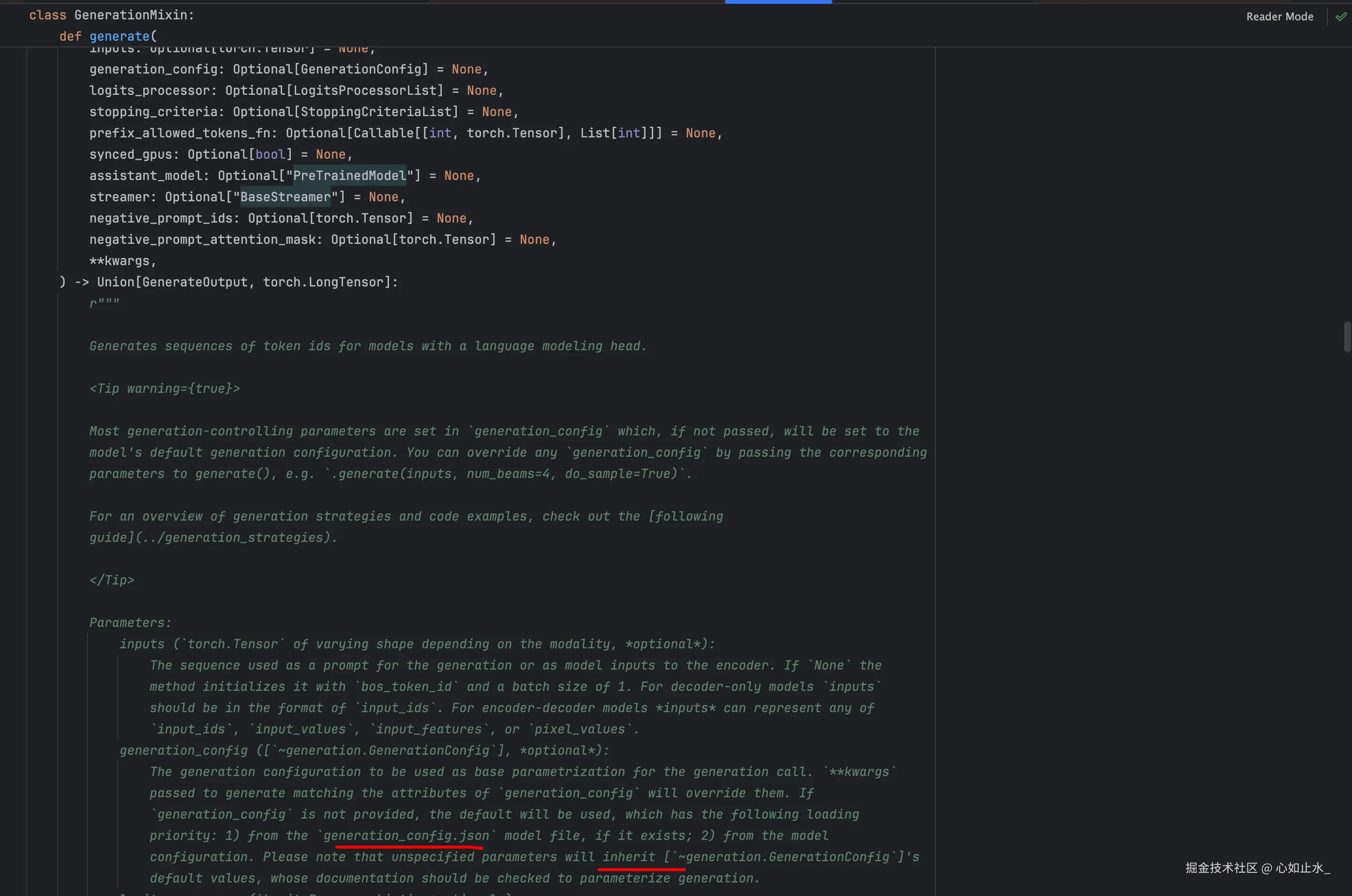
Task: Click the vertical scrollbar thumb
Action: tap(1347, 337)
